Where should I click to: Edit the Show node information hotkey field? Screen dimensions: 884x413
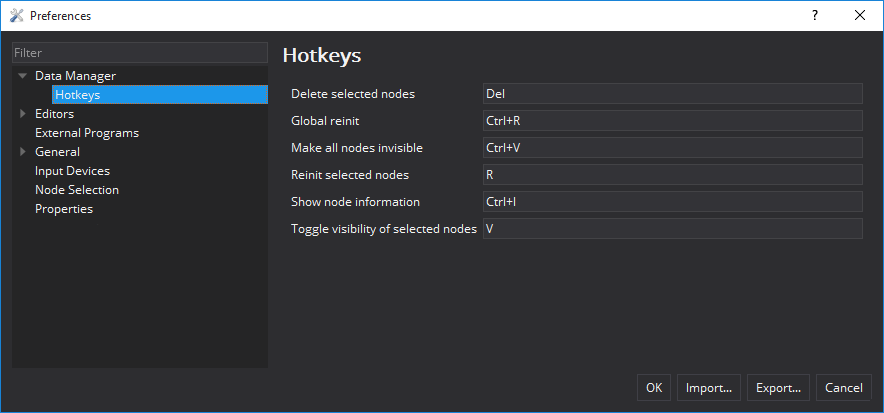(673, 202)
